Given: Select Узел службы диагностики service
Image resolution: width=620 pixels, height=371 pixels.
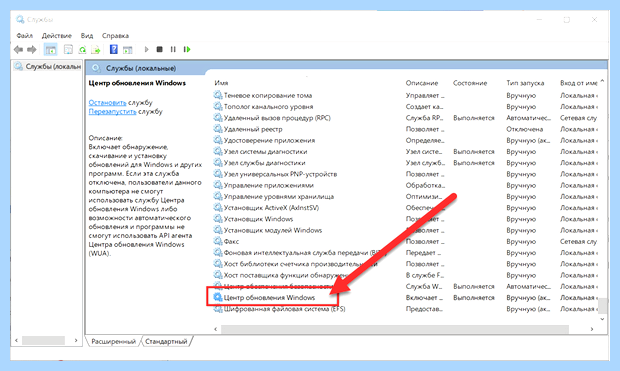Looking at the screenshot, I should tap(264, 163).
